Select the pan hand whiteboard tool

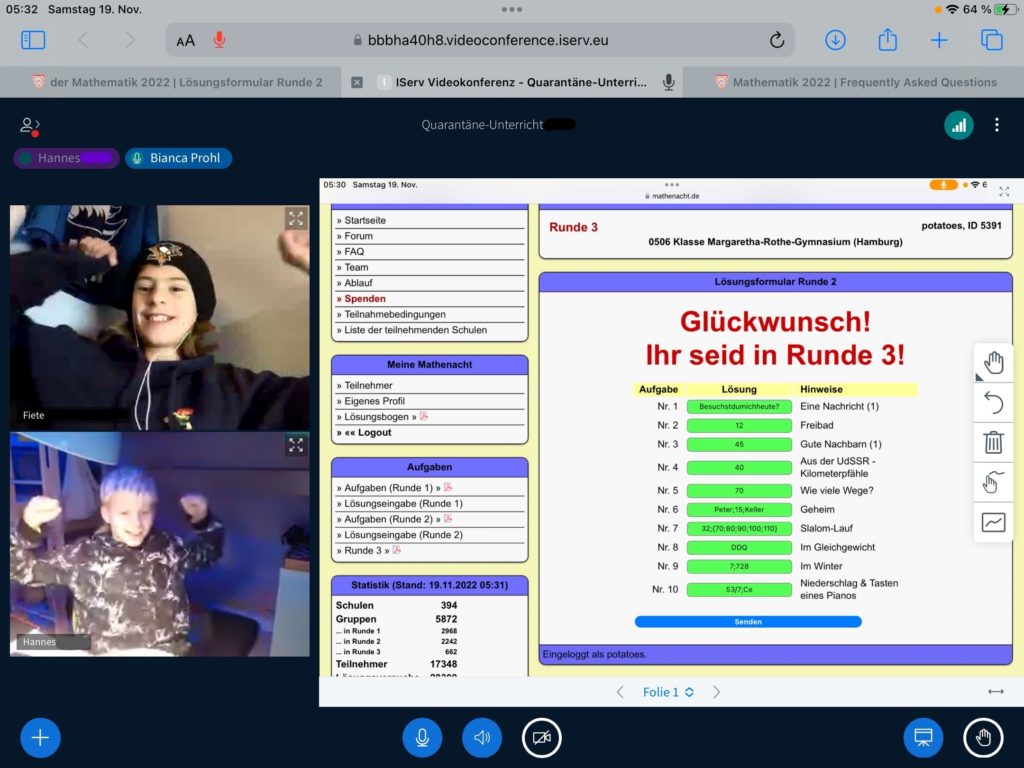pyautogui.click(x=993, y=362)
